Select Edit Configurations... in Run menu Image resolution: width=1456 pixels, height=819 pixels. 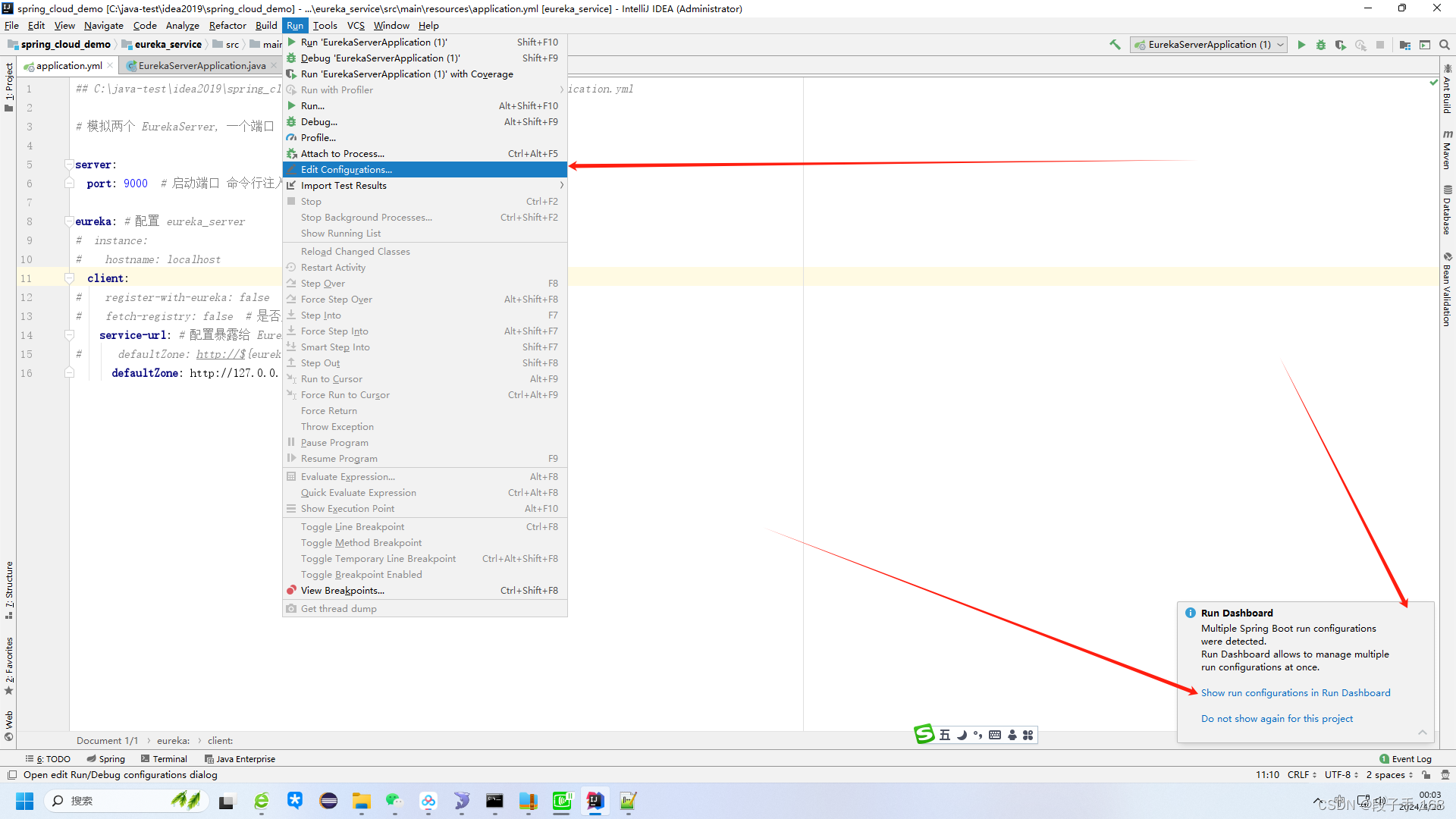click(425, 169)
